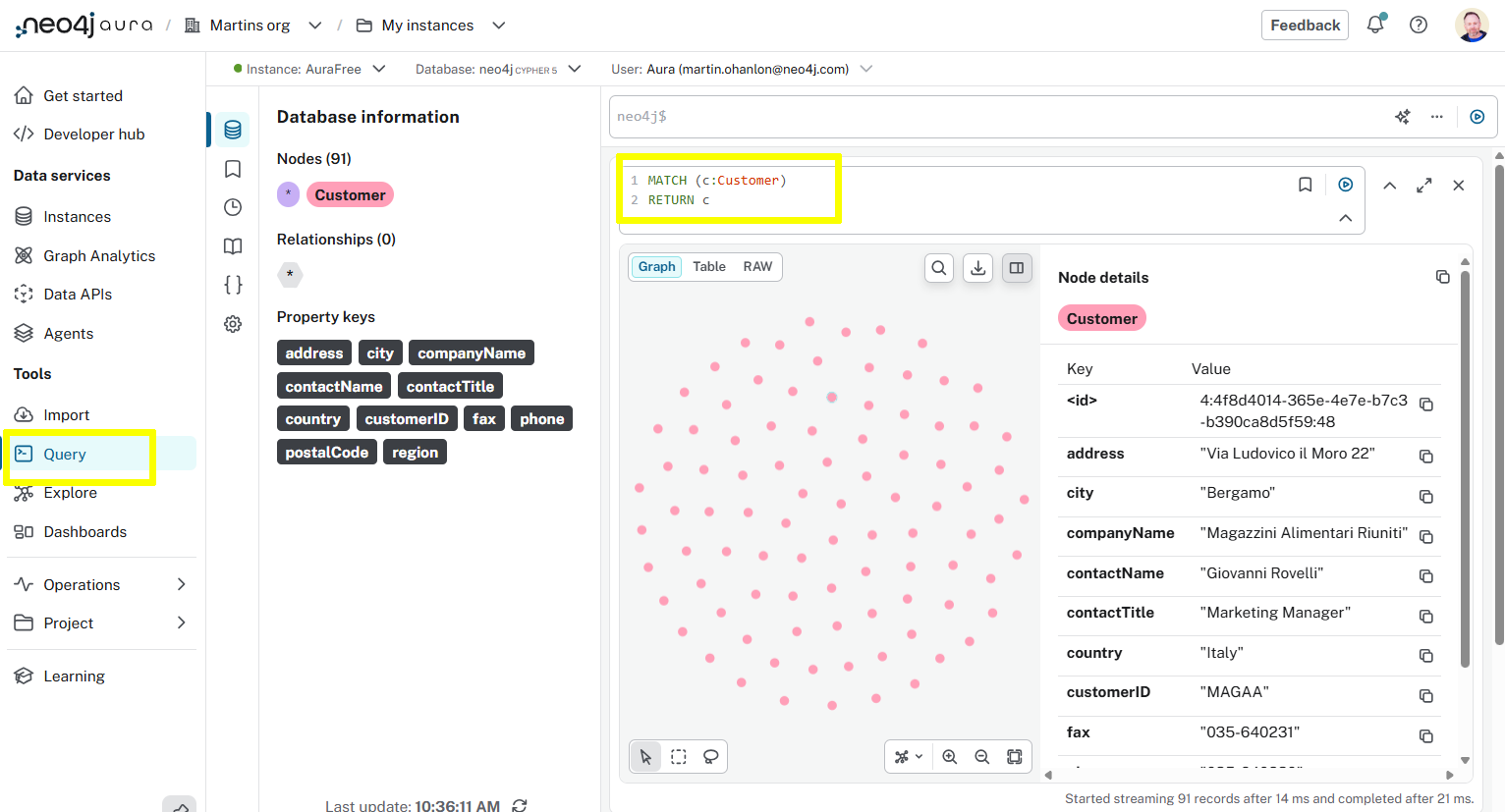
Task: Switch the result view to RAW
Action: (757, 266)
